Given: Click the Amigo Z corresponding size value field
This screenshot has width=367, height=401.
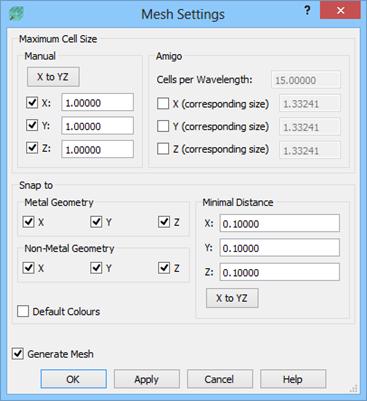Looking at the screenshot, I should tap(310, 150).
